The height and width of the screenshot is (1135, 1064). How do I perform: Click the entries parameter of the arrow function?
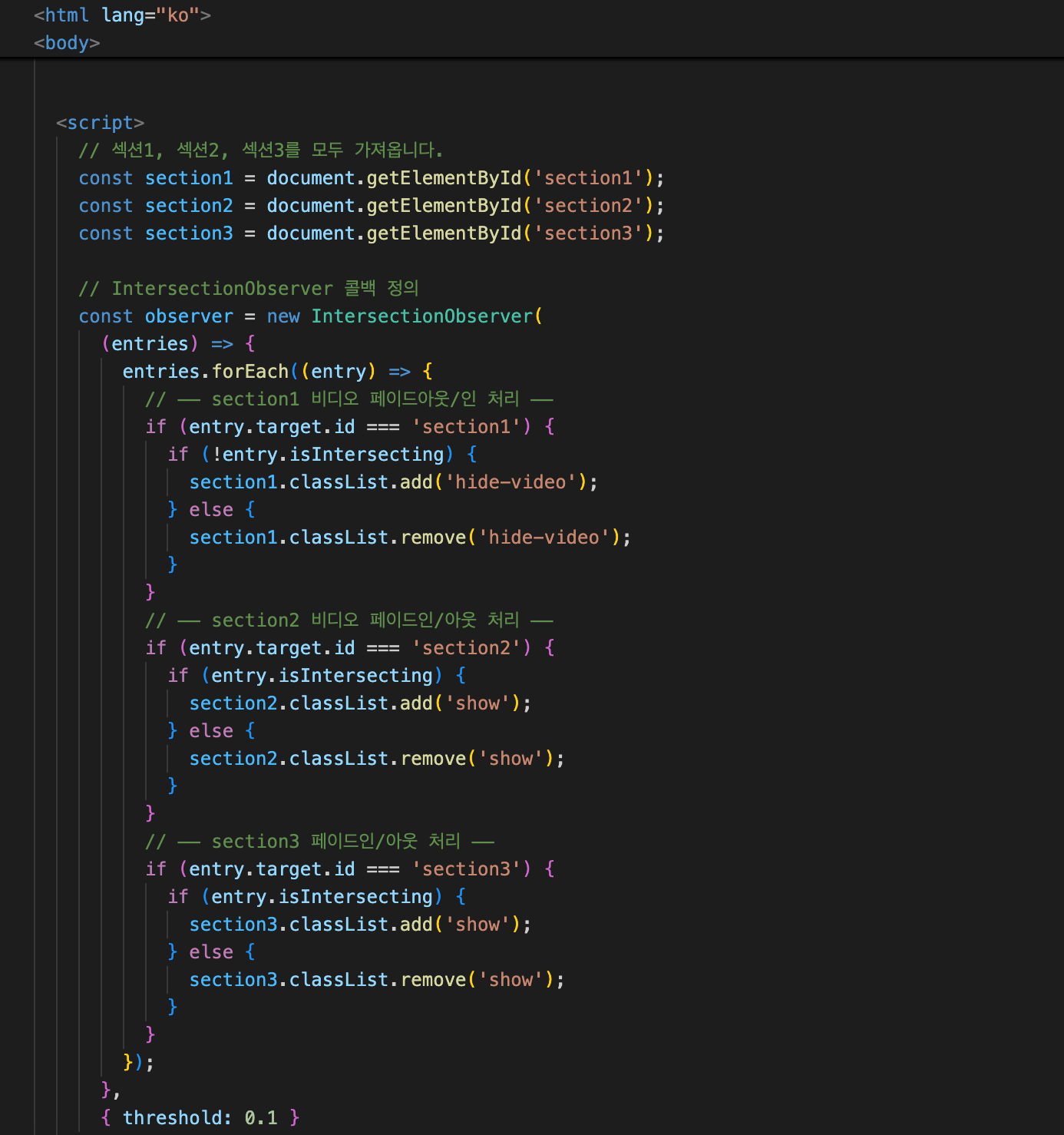150,344
